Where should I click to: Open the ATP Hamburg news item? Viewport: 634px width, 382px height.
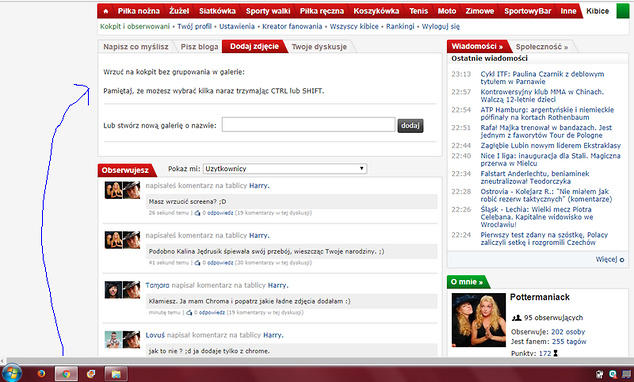547,114
